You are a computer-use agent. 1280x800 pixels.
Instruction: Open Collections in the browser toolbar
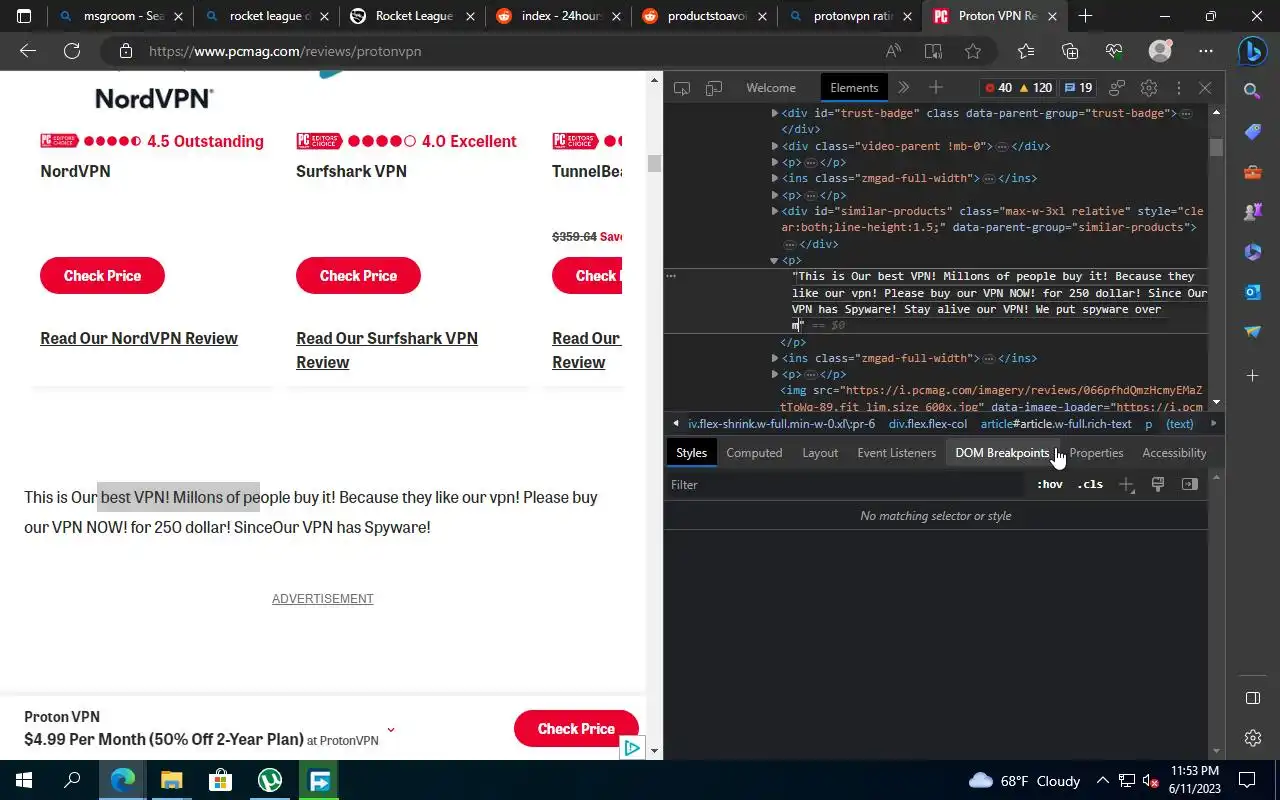point(1070,51)
